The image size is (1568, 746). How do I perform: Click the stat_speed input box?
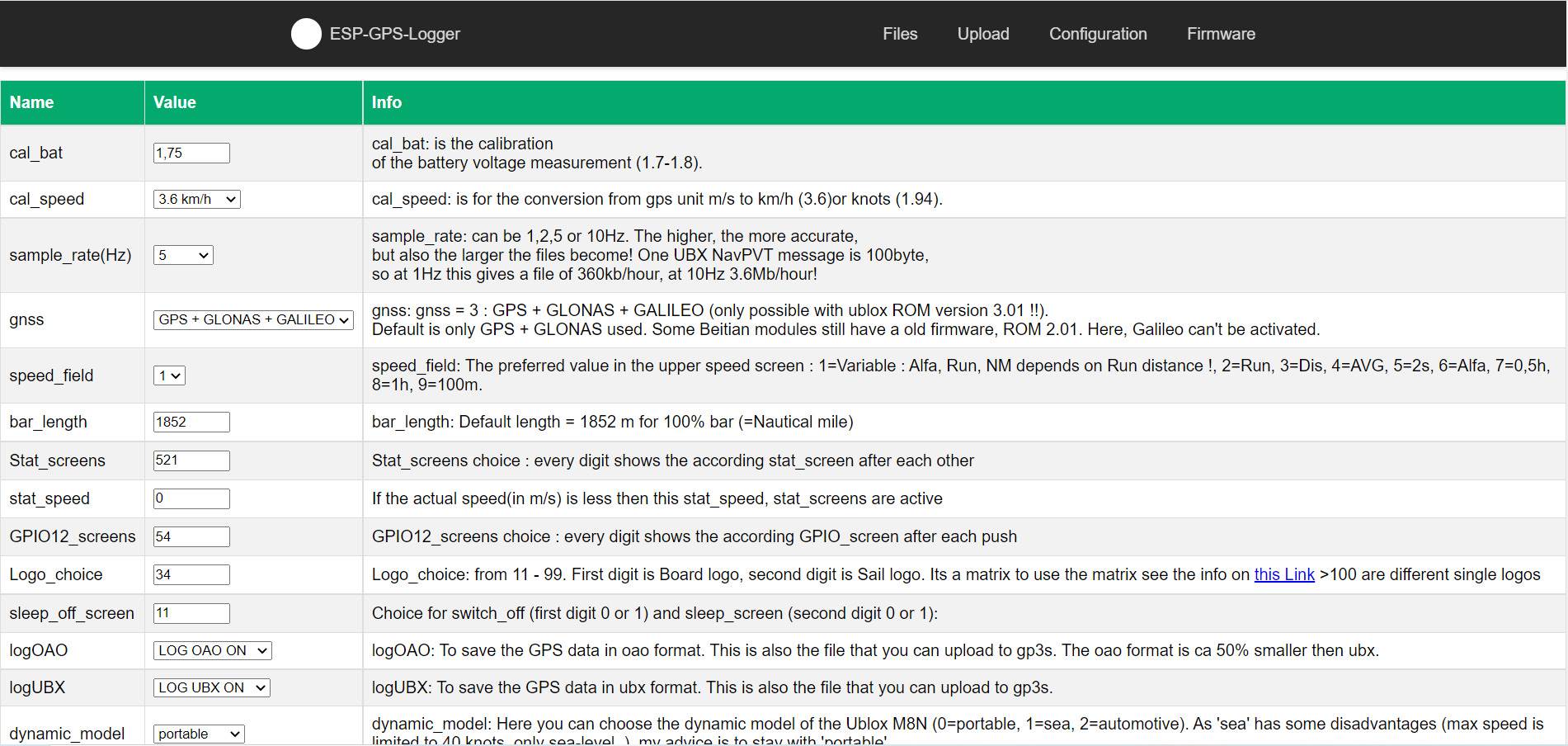tap(192, 498)
